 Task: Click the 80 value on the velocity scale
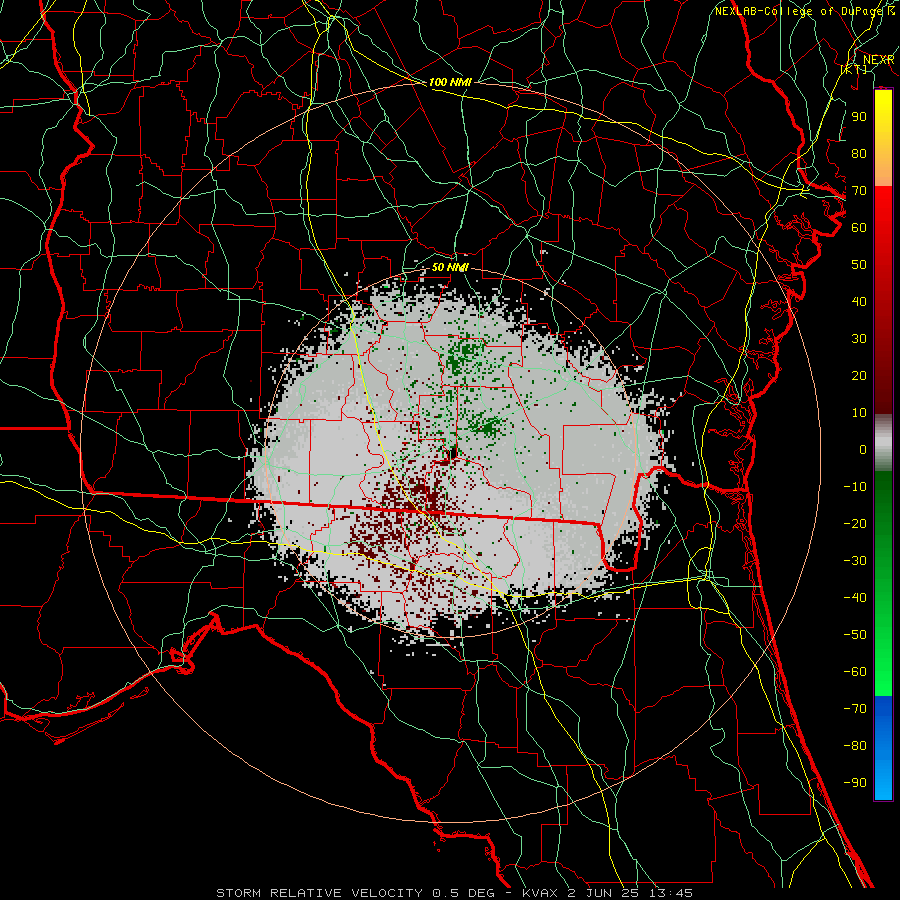click(859, 154)
